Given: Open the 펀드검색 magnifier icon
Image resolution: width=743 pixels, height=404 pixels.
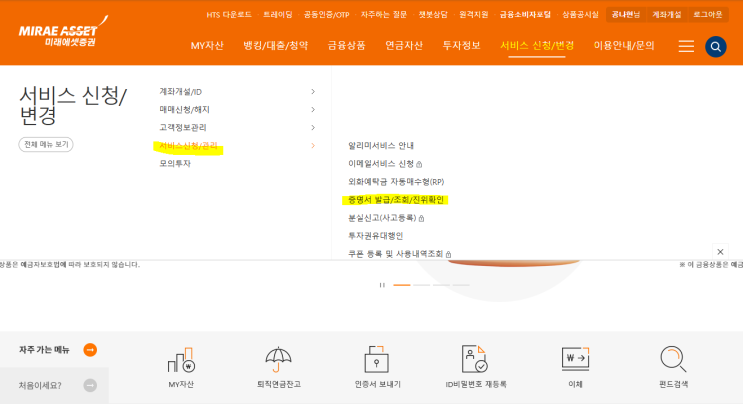Looking at the screenshot, I should [673, 359].
